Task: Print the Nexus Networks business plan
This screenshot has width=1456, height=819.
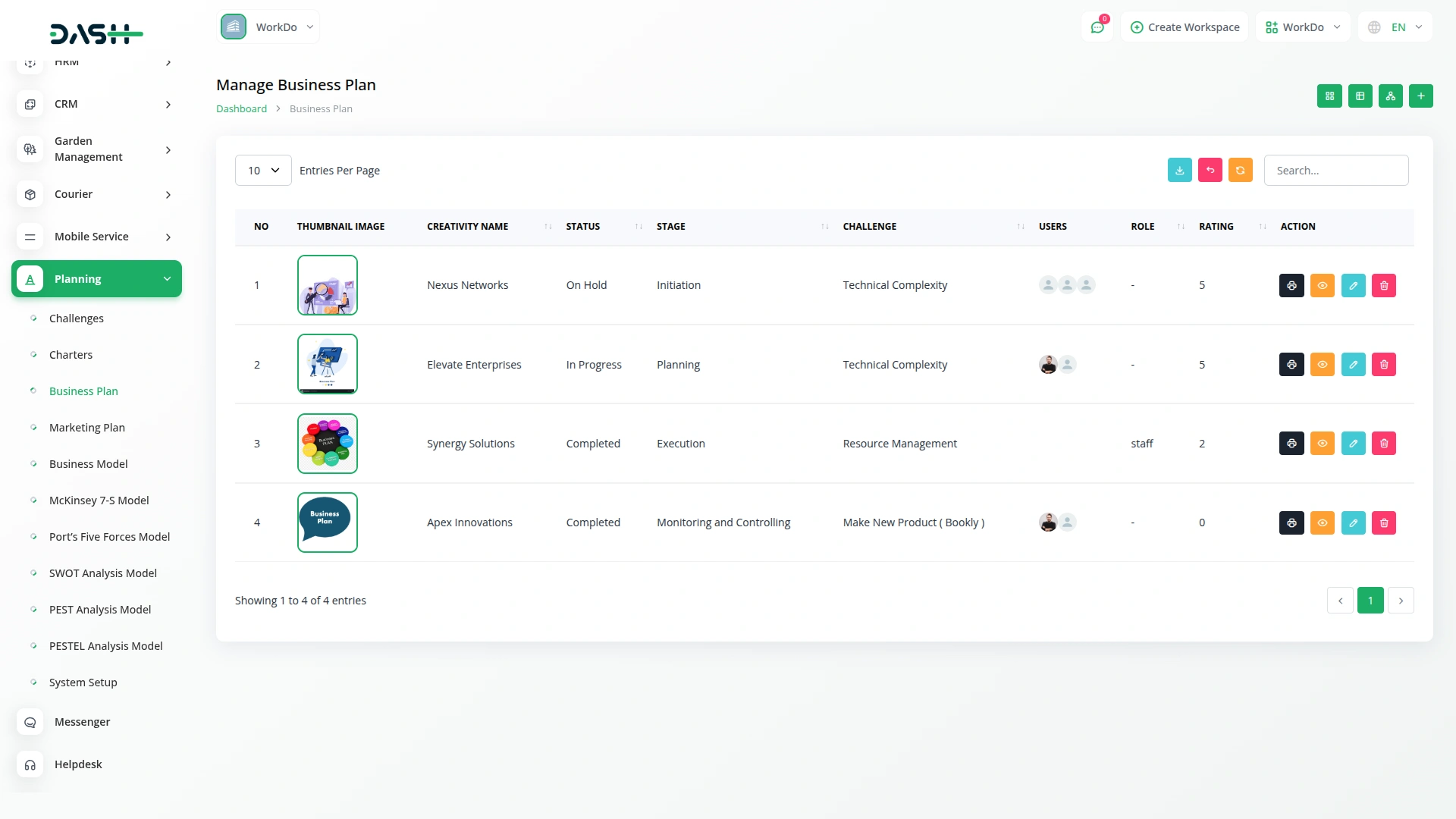Action: click(x=1291, y=286)
